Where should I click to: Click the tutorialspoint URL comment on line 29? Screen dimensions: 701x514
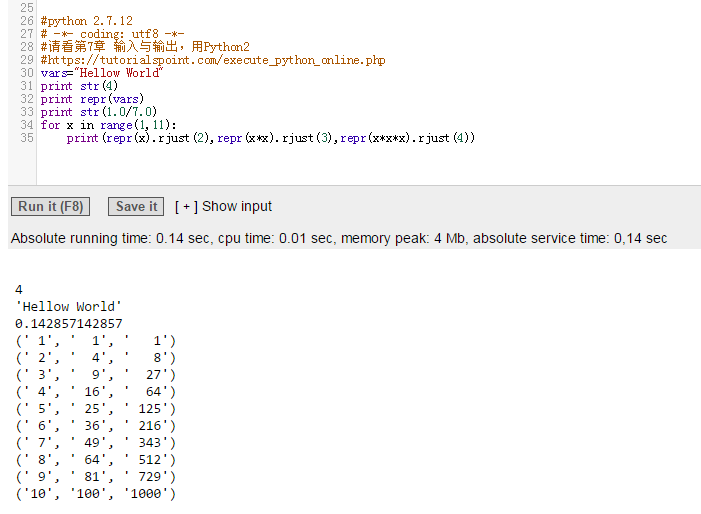coord(213,60)
